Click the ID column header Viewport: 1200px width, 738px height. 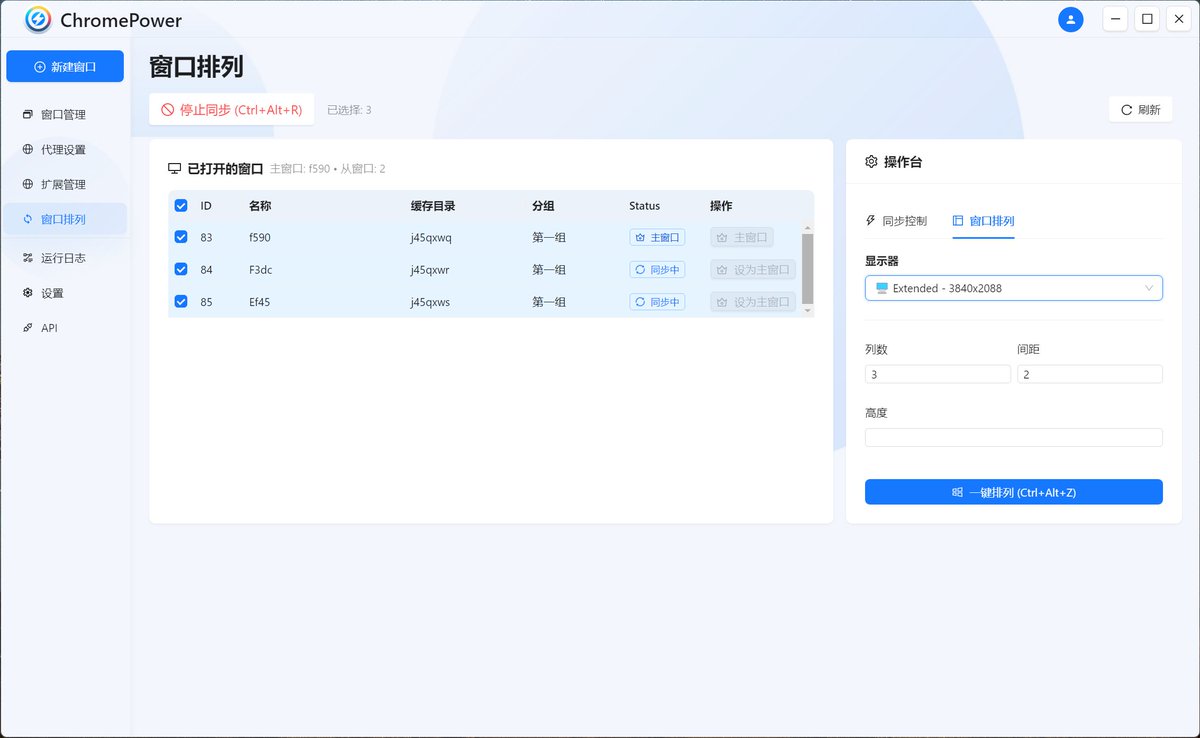point(206,206)
